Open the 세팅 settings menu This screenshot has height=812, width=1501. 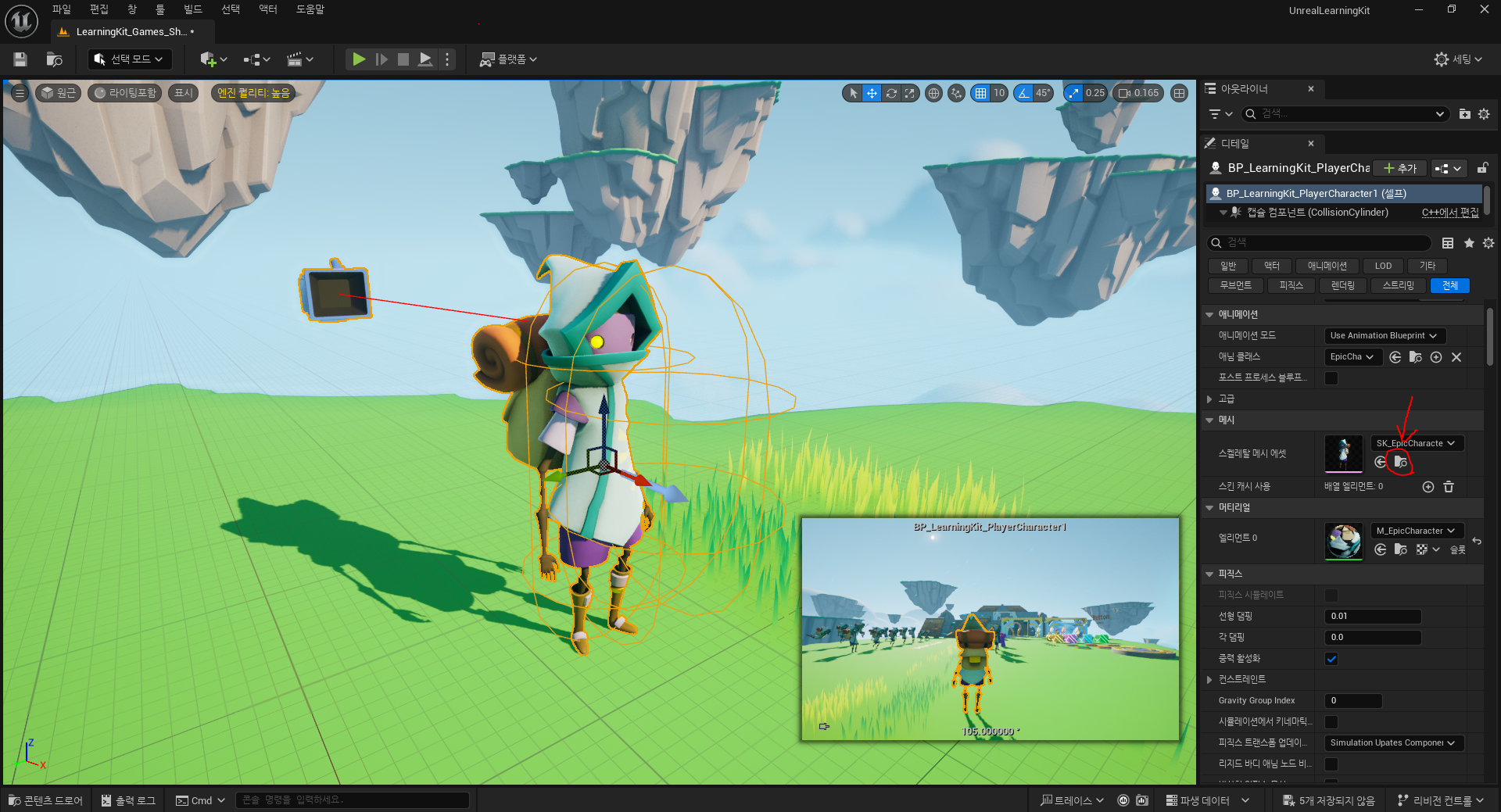click(1458, 59)
